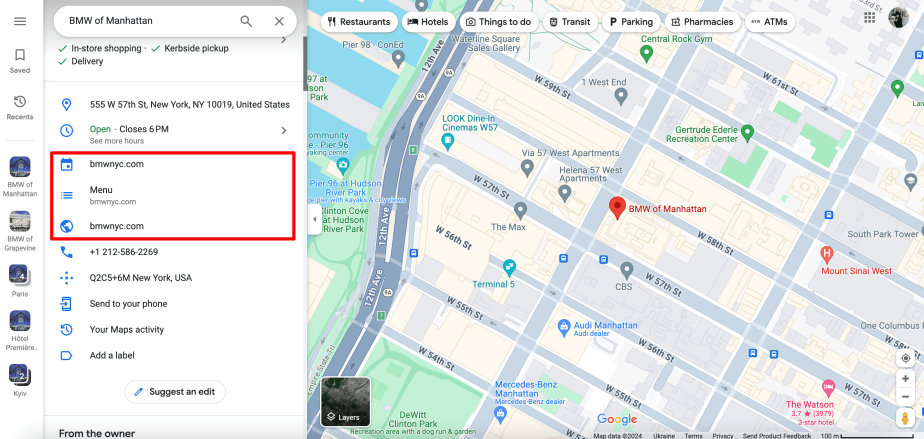
Task: Zoom in the map with plus button
Action: point(905,380)
